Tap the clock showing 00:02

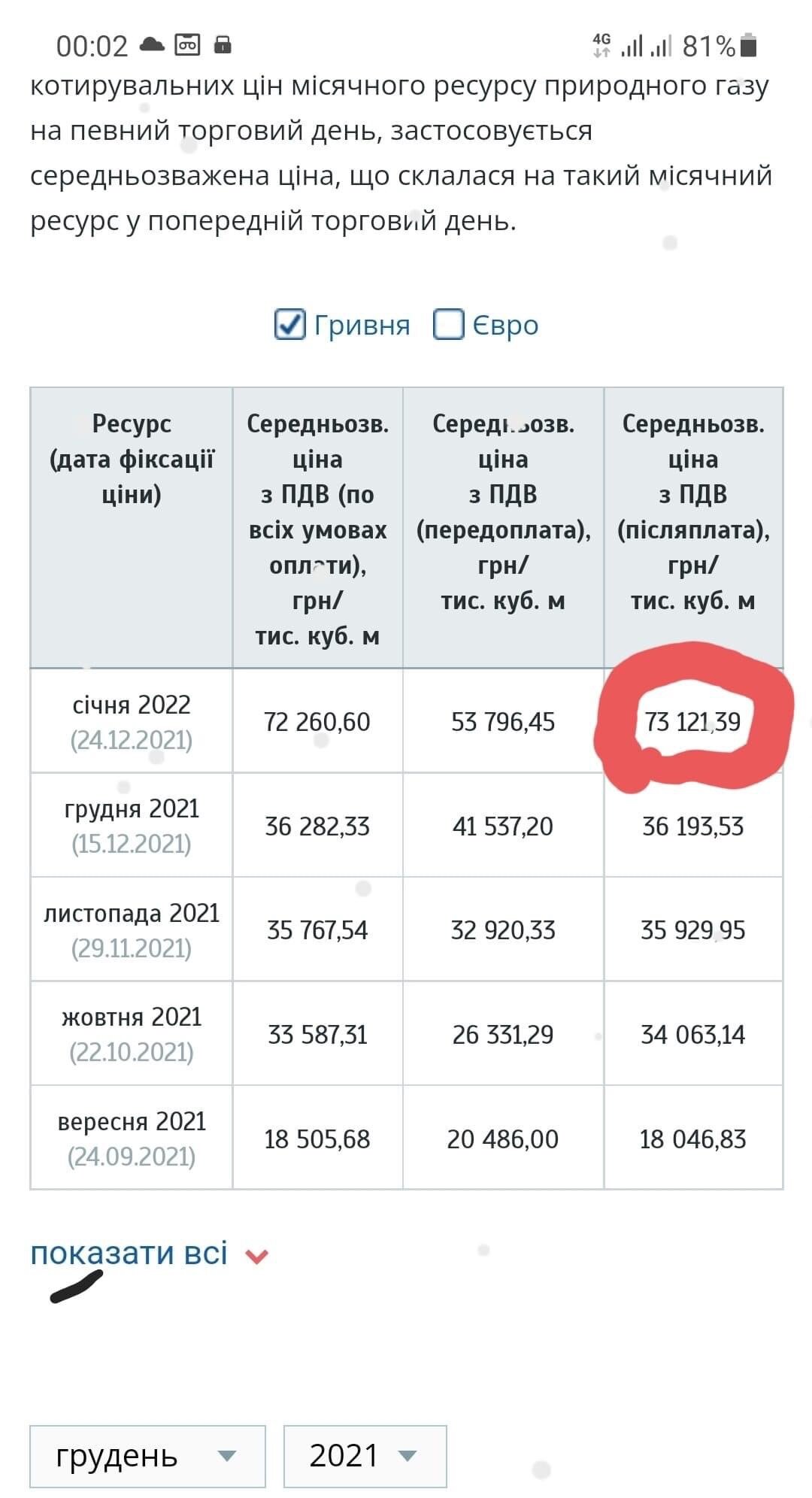click(x=92, y=47)
